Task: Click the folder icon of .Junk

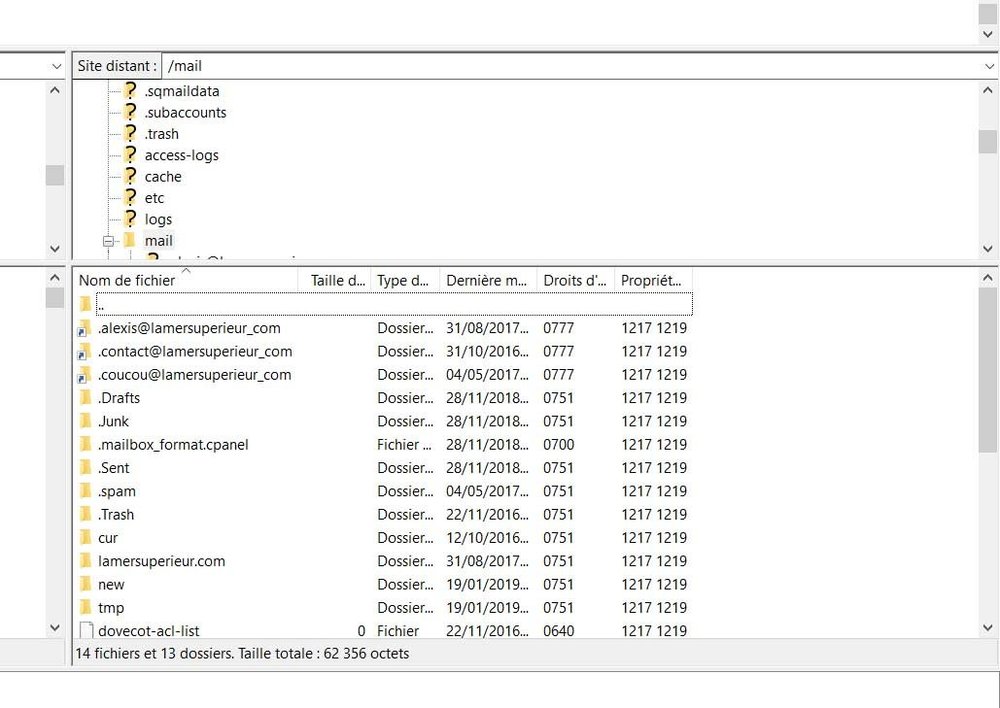Action: pos(85,421)
